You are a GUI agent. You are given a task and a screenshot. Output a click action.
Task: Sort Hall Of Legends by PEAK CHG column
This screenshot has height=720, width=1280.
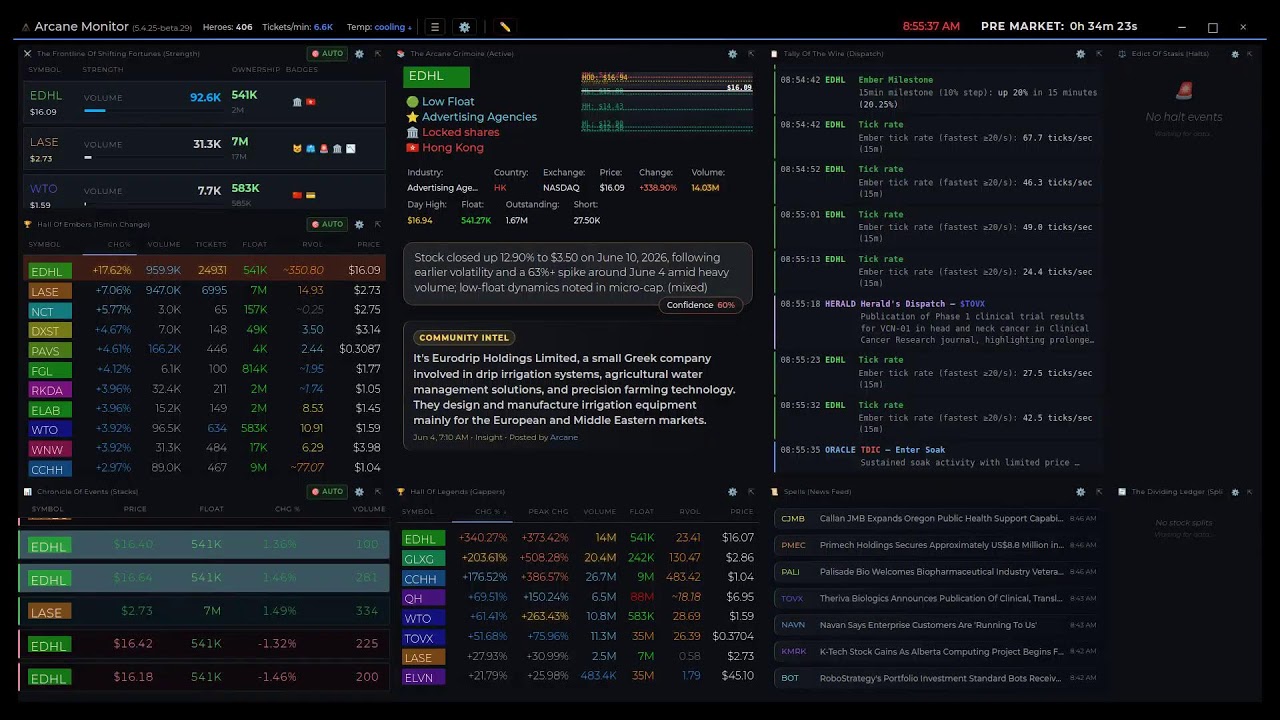548,512
